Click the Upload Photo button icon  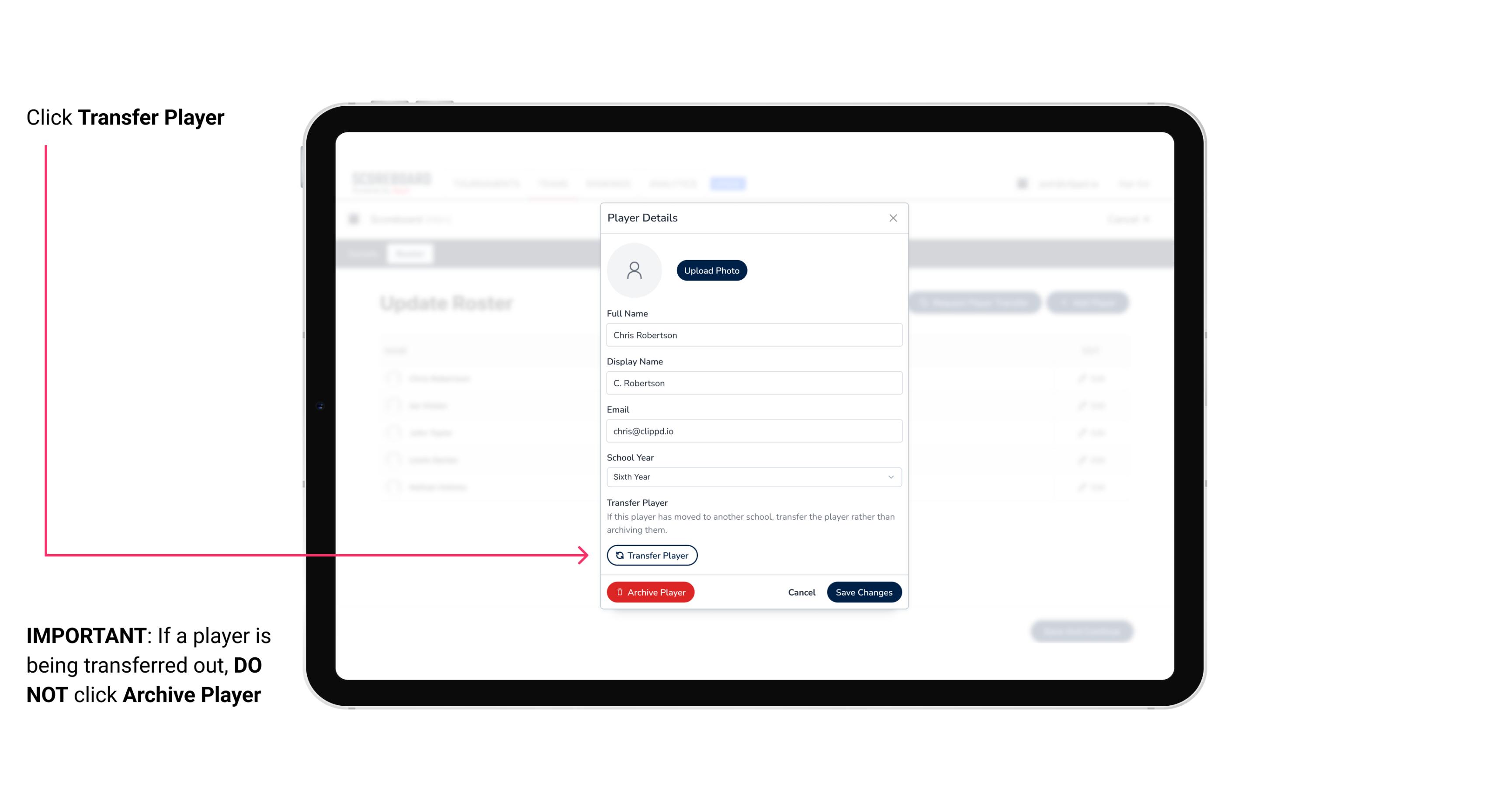tap(712, 270)
